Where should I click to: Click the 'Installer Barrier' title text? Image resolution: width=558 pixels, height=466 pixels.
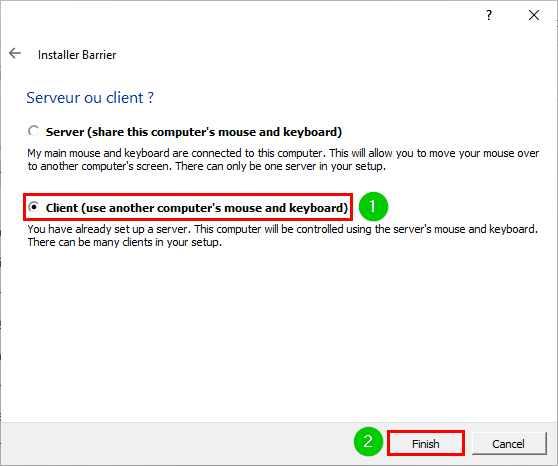pyautogui.click(x=77, y=55)
